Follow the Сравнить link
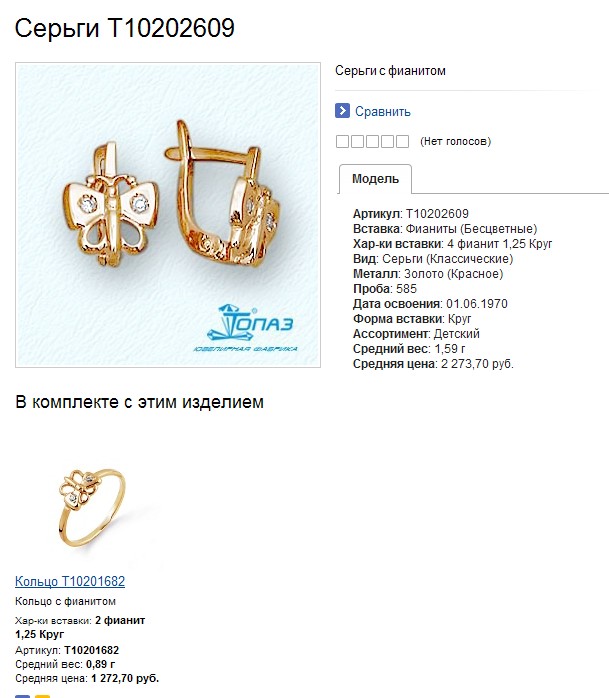Image resolution: width=609 pixels, height=698 pixels. coord(382,111)
